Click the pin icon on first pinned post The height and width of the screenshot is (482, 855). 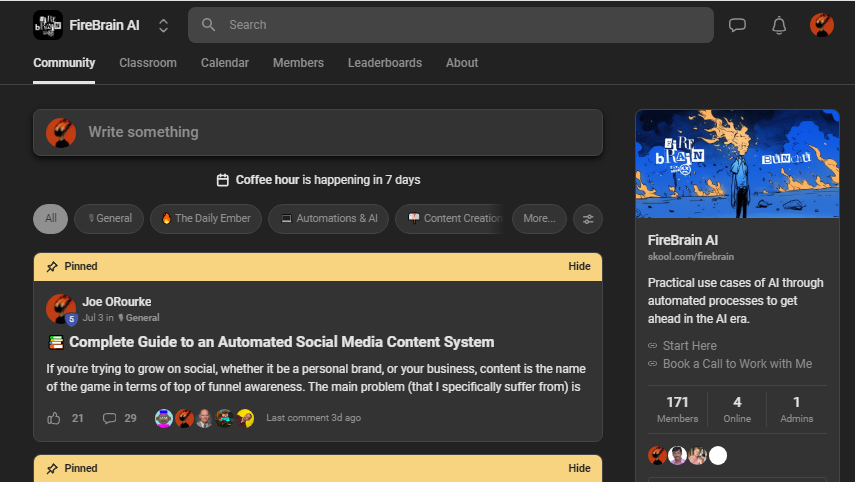tap(52, 267)
